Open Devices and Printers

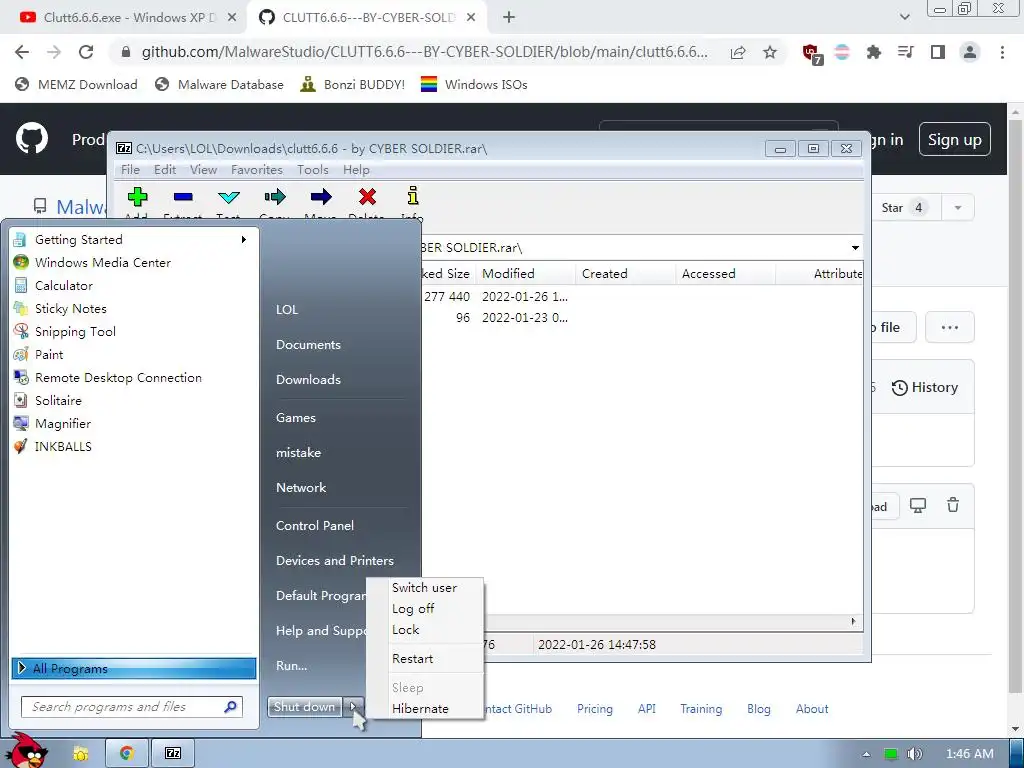334,560
